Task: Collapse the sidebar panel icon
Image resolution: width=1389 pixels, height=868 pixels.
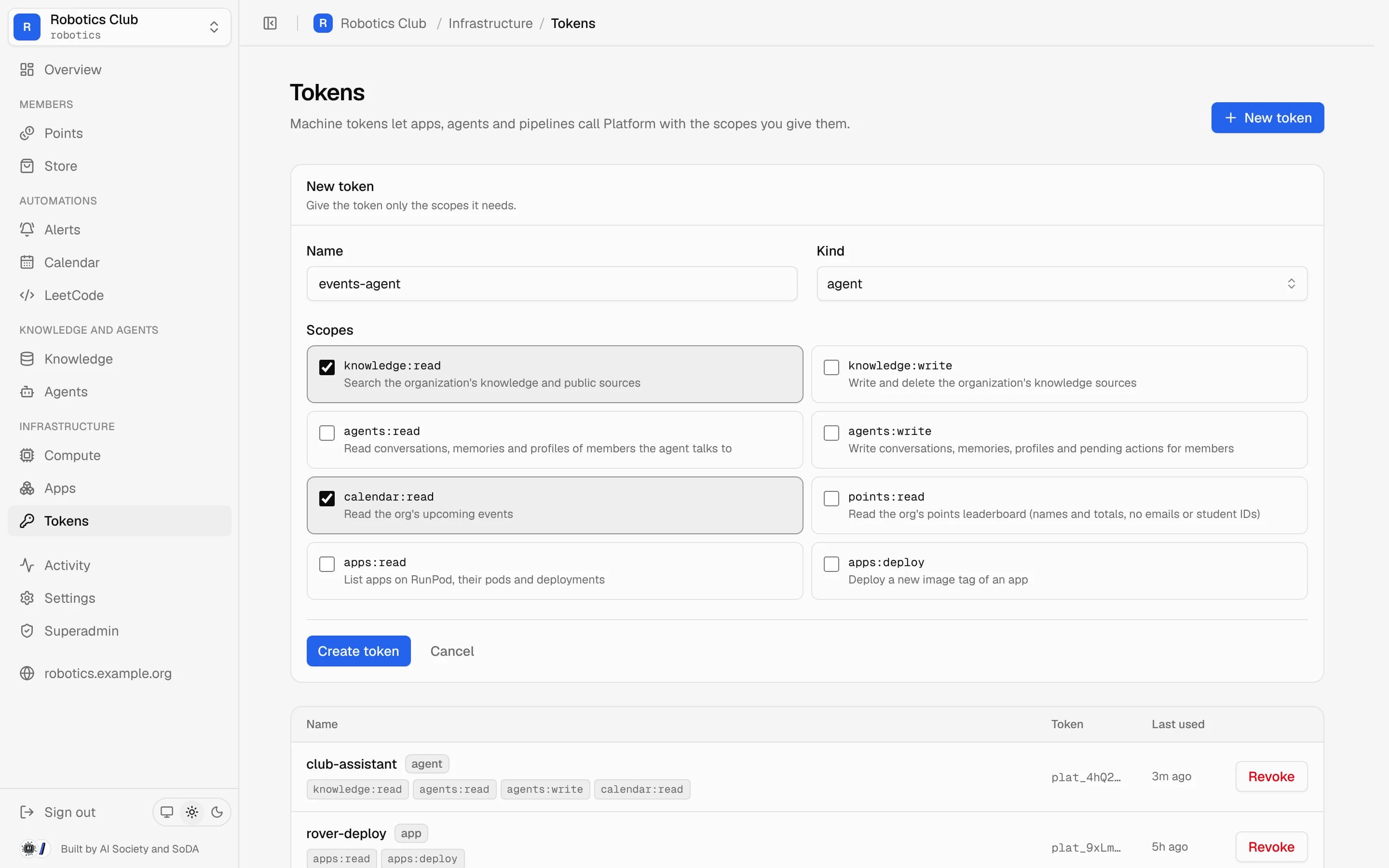Action: point(270,23)
